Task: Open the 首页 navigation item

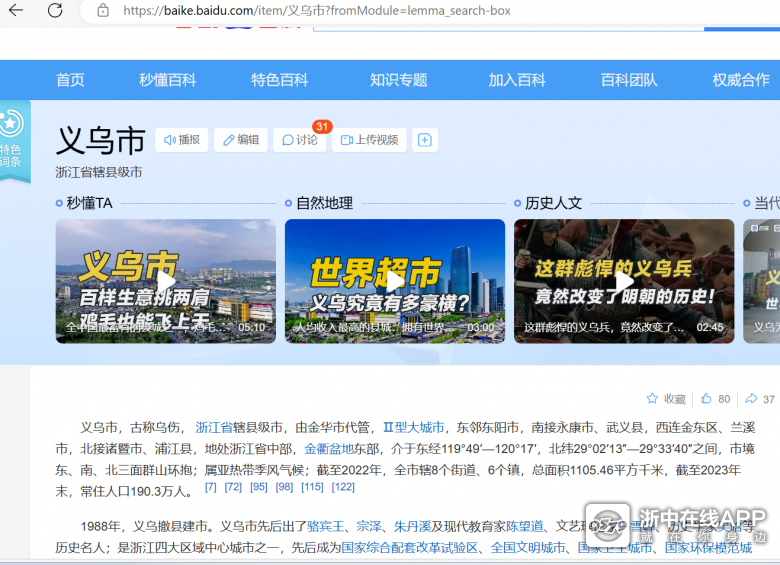Action: tap(70, 80)
